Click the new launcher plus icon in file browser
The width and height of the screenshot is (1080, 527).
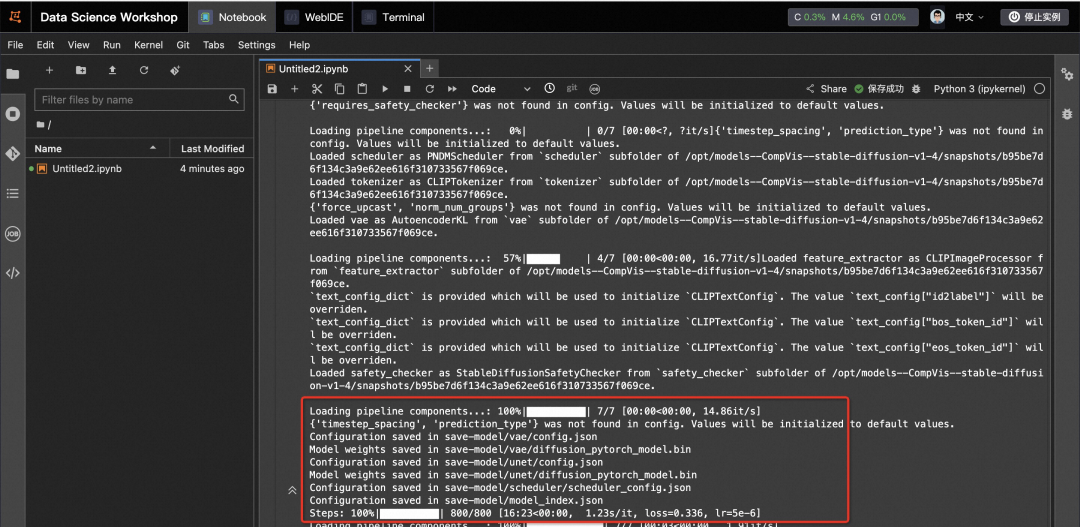(49, 70)
